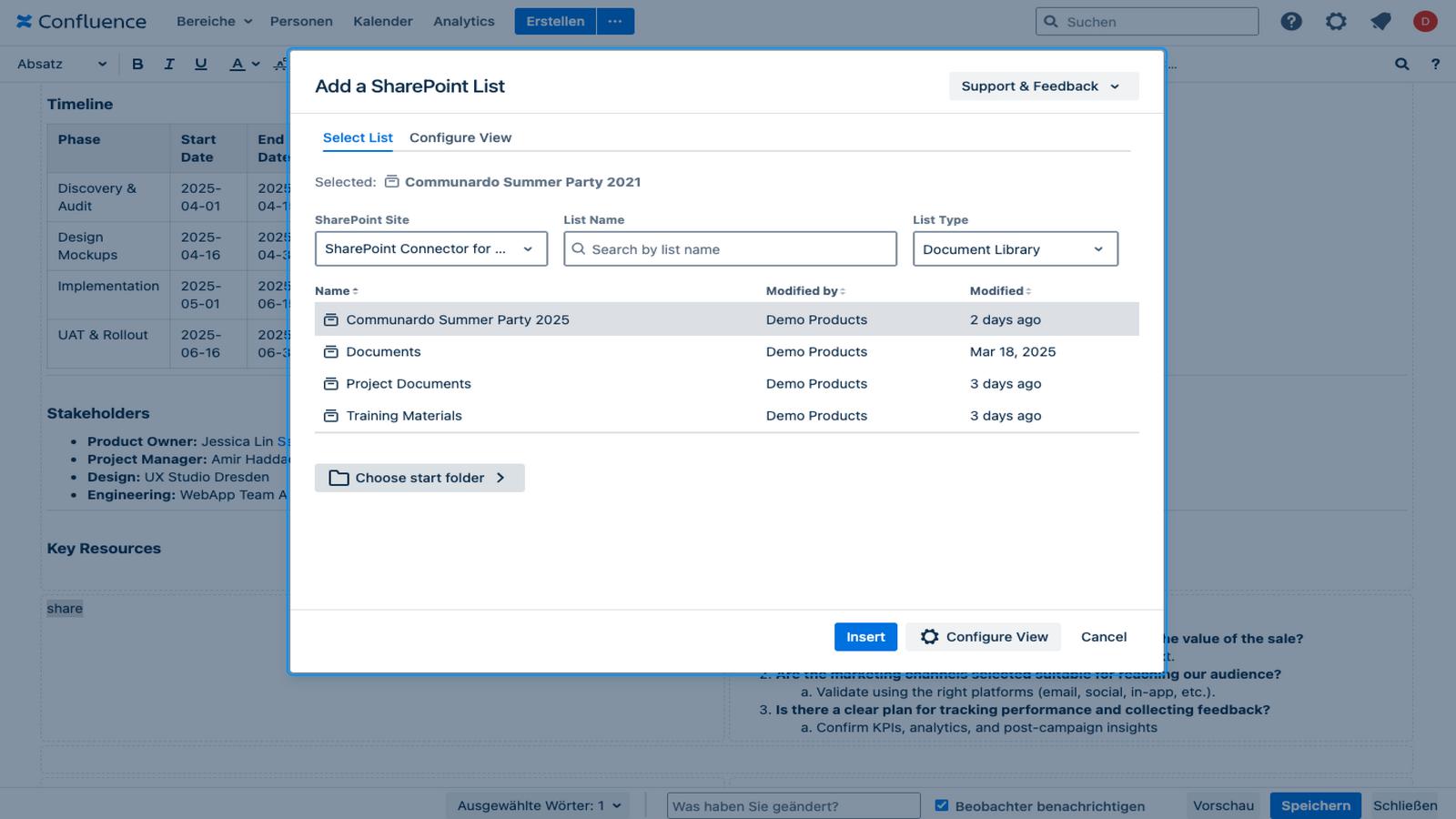This screenshot has height=819, width=1456.
Task: Open the notifications icon in the header
Action: (x=1380, y=22)
